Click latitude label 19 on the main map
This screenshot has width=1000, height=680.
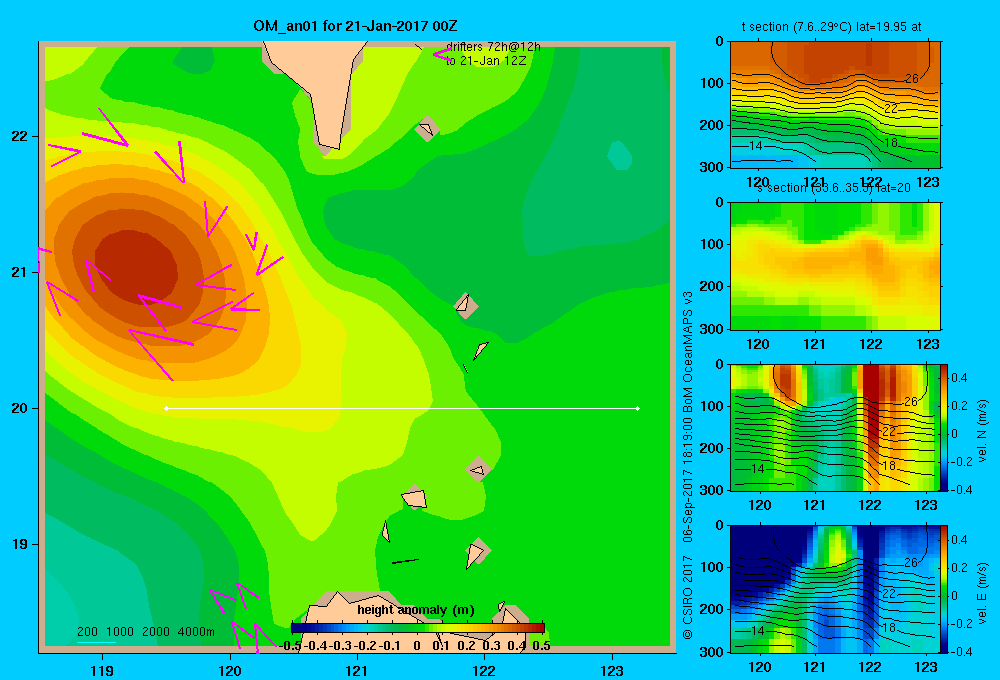tap(20, 544)
